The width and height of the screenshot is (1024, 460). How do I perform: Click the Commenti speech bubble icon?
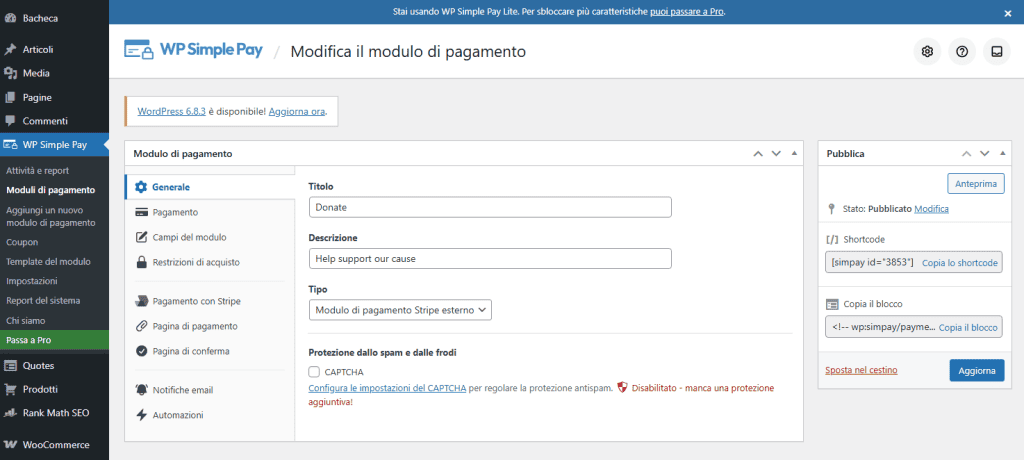tap(10, 121)
